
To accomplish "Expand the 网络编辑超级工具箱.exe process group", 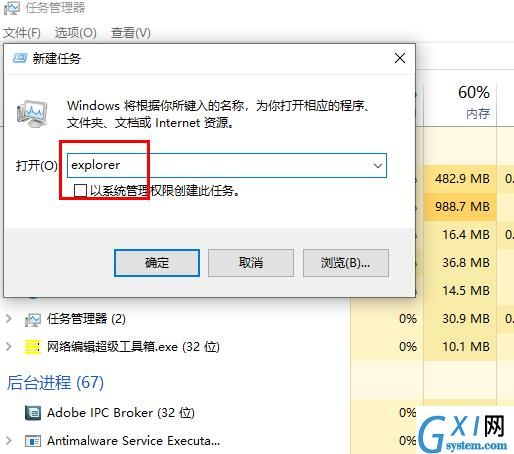I will [9, 347].
